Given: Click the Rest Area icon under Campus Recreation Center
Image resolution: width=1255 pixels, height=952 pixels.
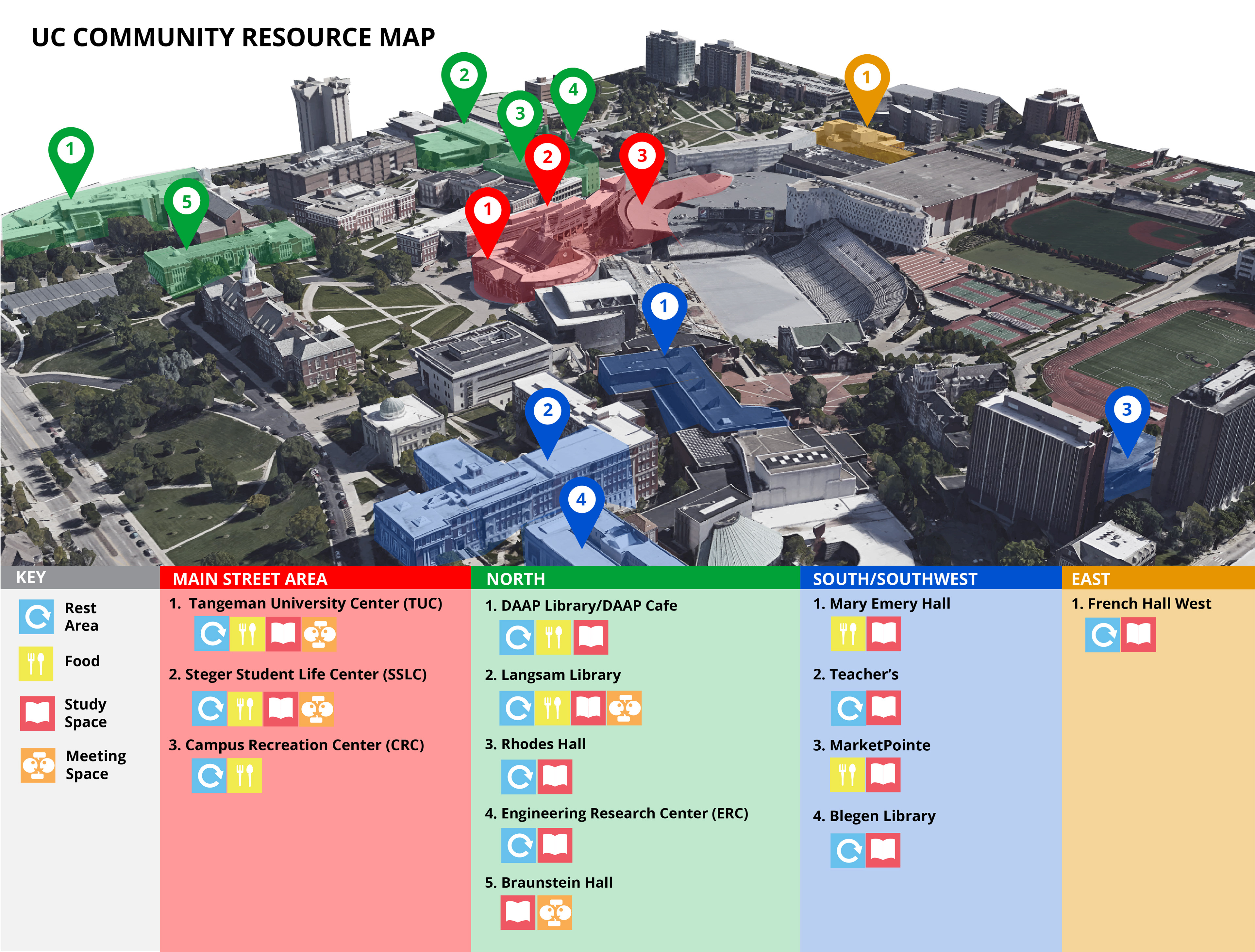Looking at the screenshot, I should pyautogui.click(x=209, y=776).
